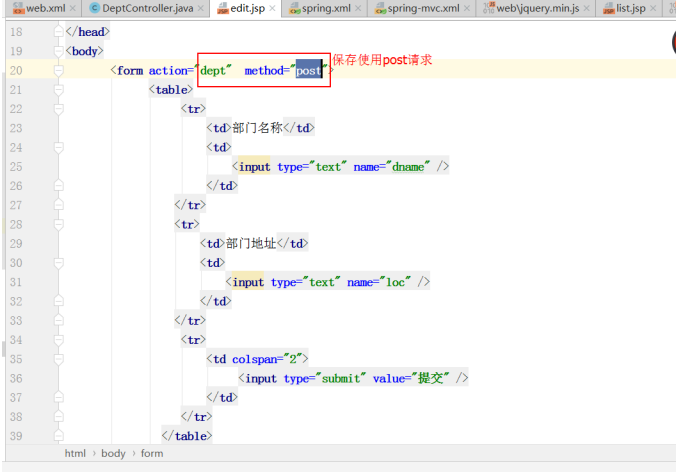Select body in the breadcrumb bar
Viewport: 676px width, 472px height.
tap(113, 453)
